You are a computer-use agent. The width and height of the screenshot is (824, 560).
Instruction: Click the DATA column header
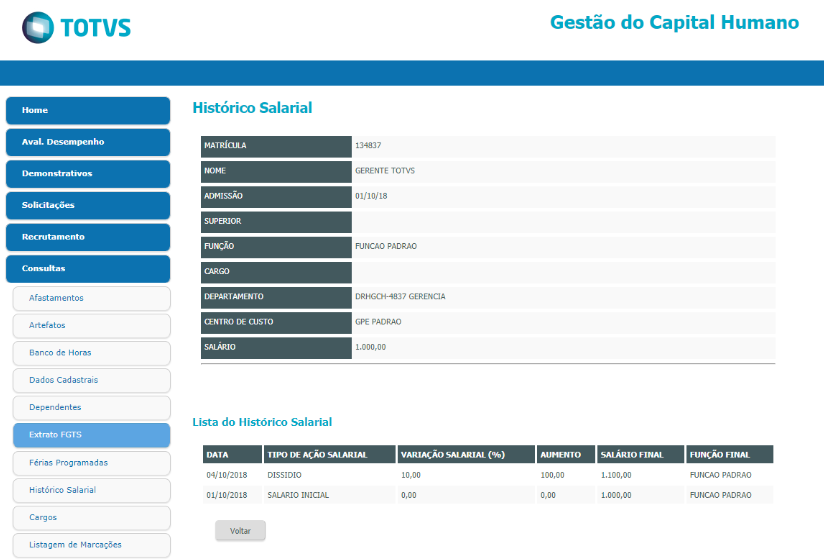232,454
